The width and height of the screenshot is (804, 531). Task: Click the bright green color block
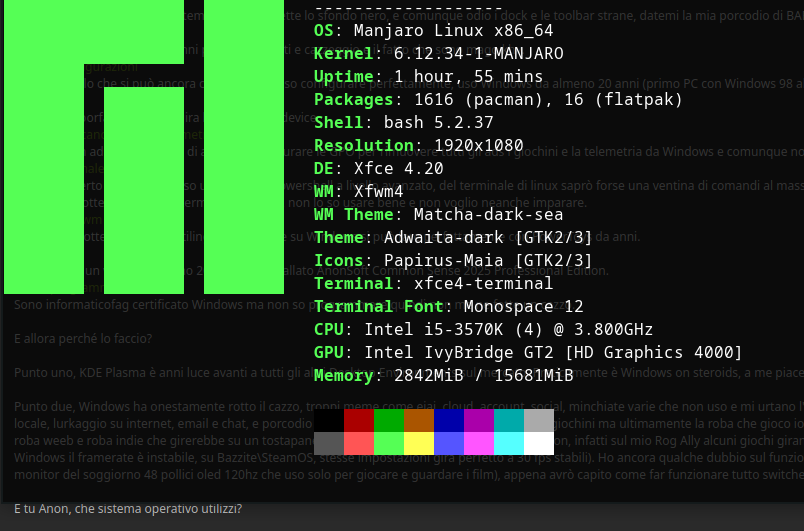389,443
